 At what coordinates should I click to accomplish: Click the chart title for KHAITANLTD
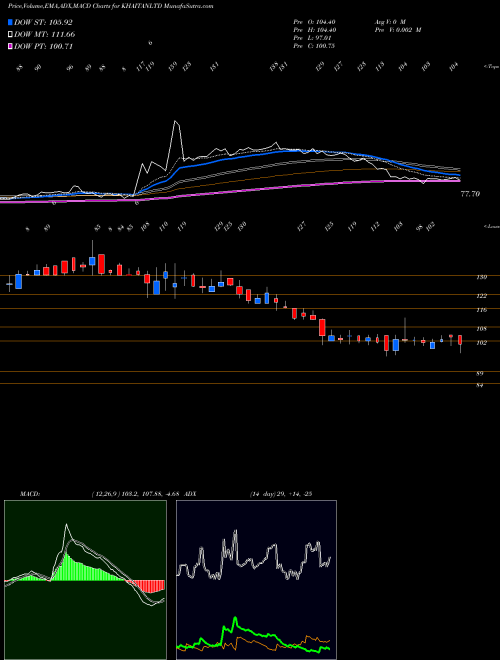[110, 6]
